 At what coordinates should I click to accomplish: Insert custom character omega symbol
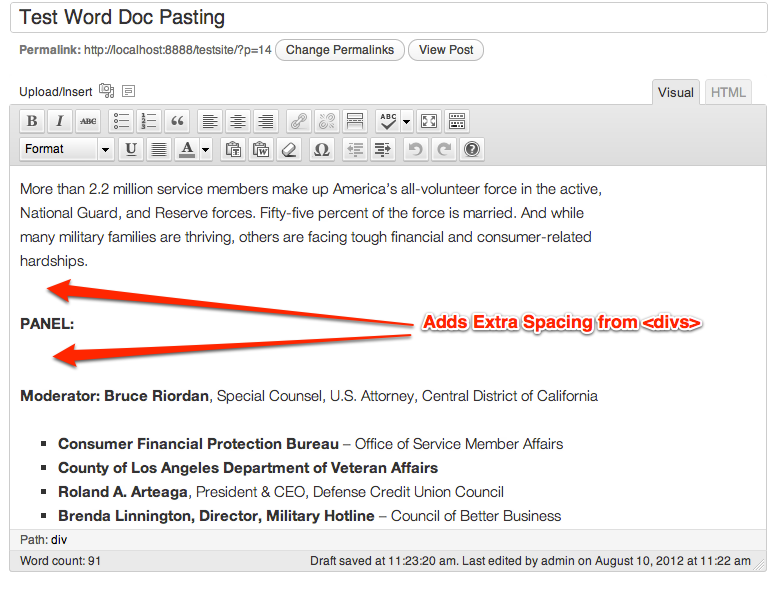(322, 149)
